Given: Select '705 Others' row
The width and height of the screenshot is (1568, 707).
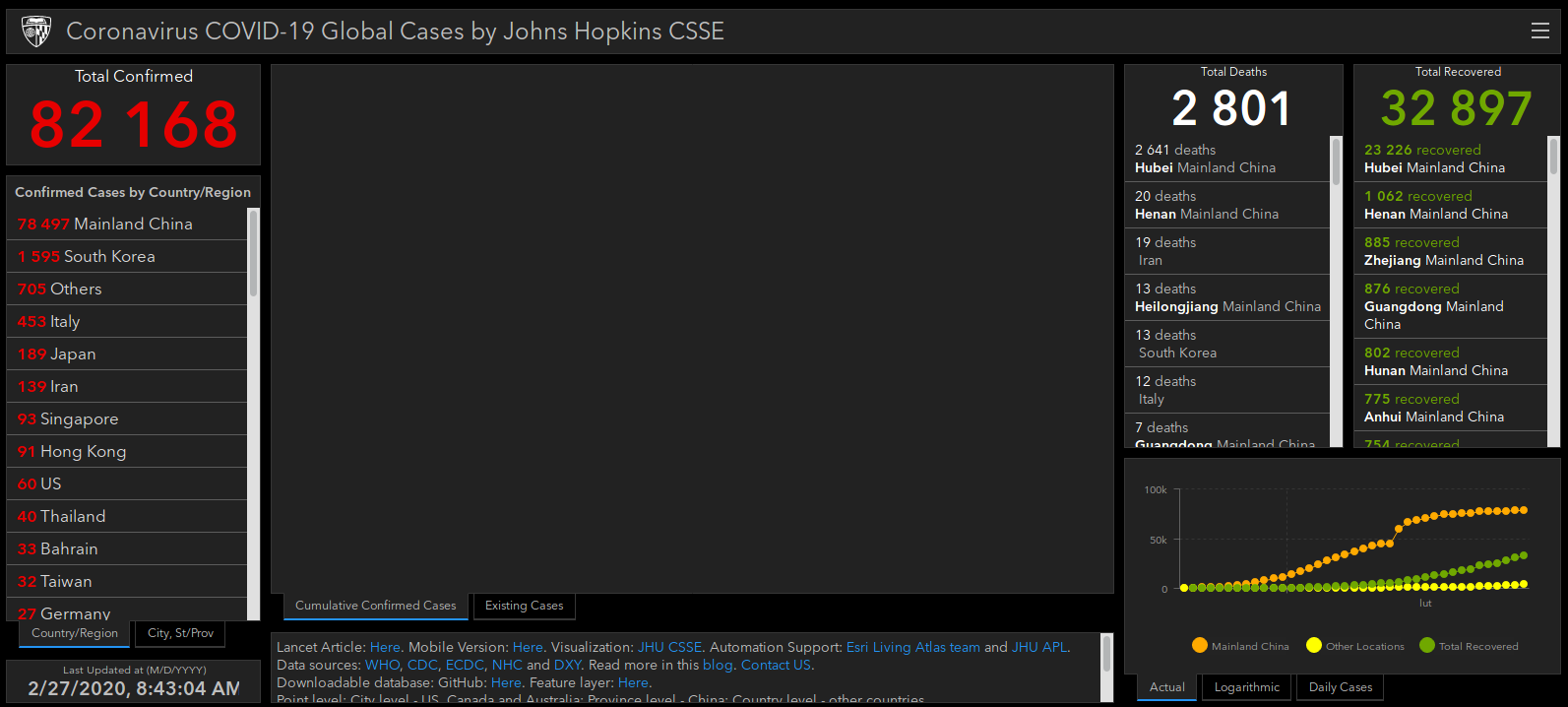Looking at the screenshot, I should (x=129, y=289).
